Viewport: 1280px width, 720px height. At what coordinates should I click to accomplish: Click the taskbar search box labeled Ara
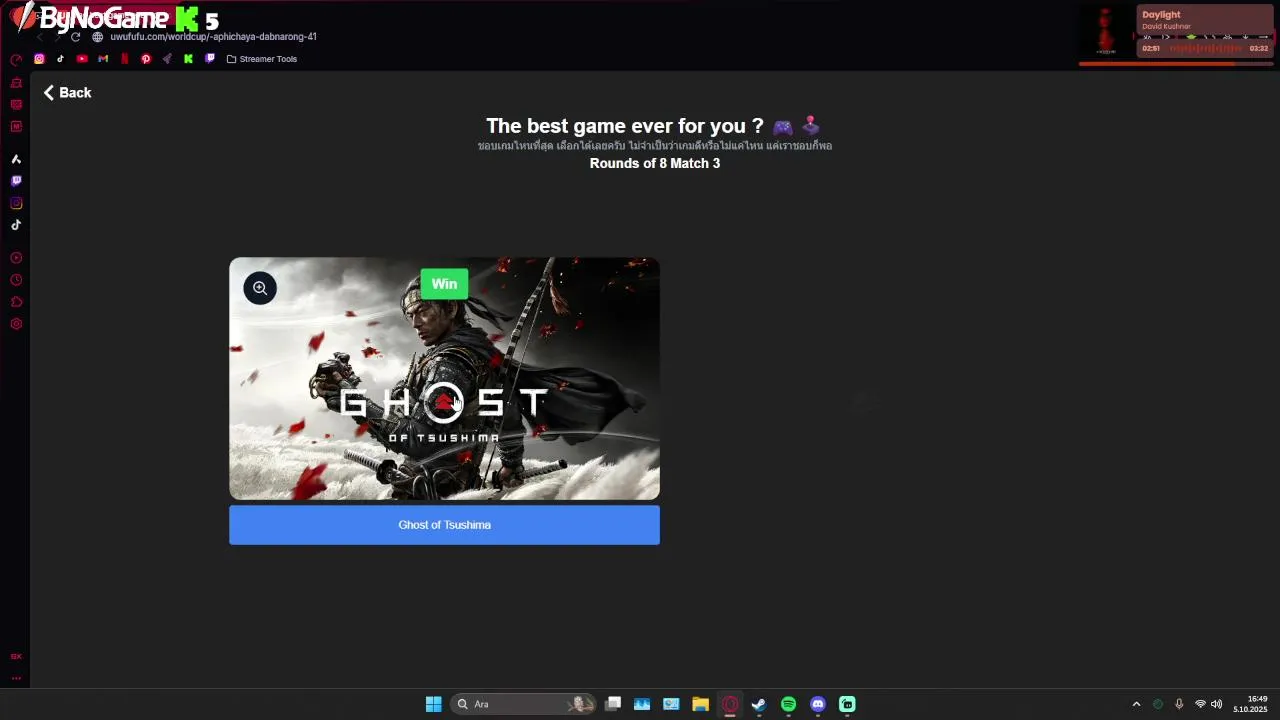(x=523, y=704)
